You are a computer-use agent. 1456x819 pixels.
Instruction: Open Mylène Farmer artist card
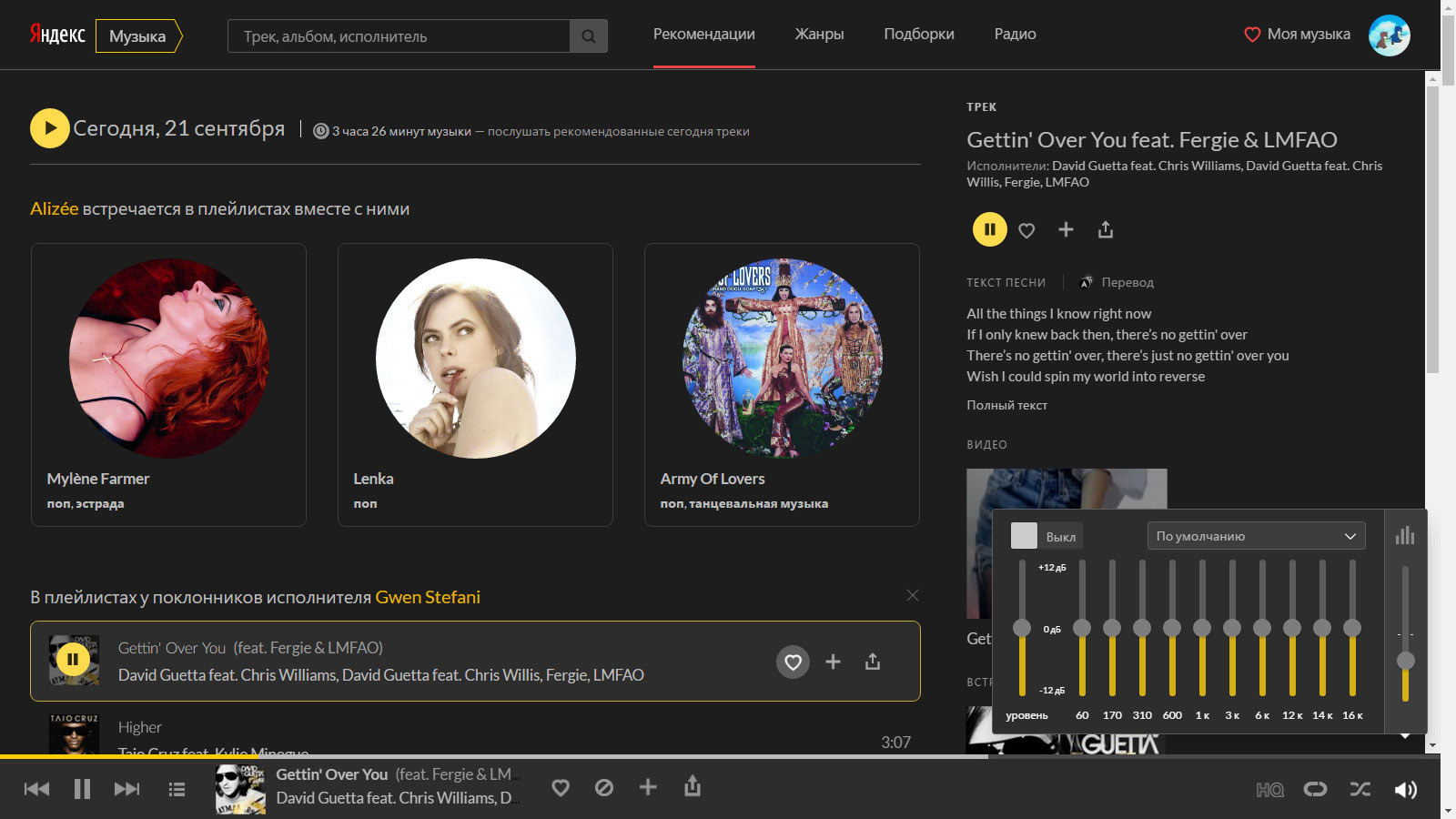[168, 385]
